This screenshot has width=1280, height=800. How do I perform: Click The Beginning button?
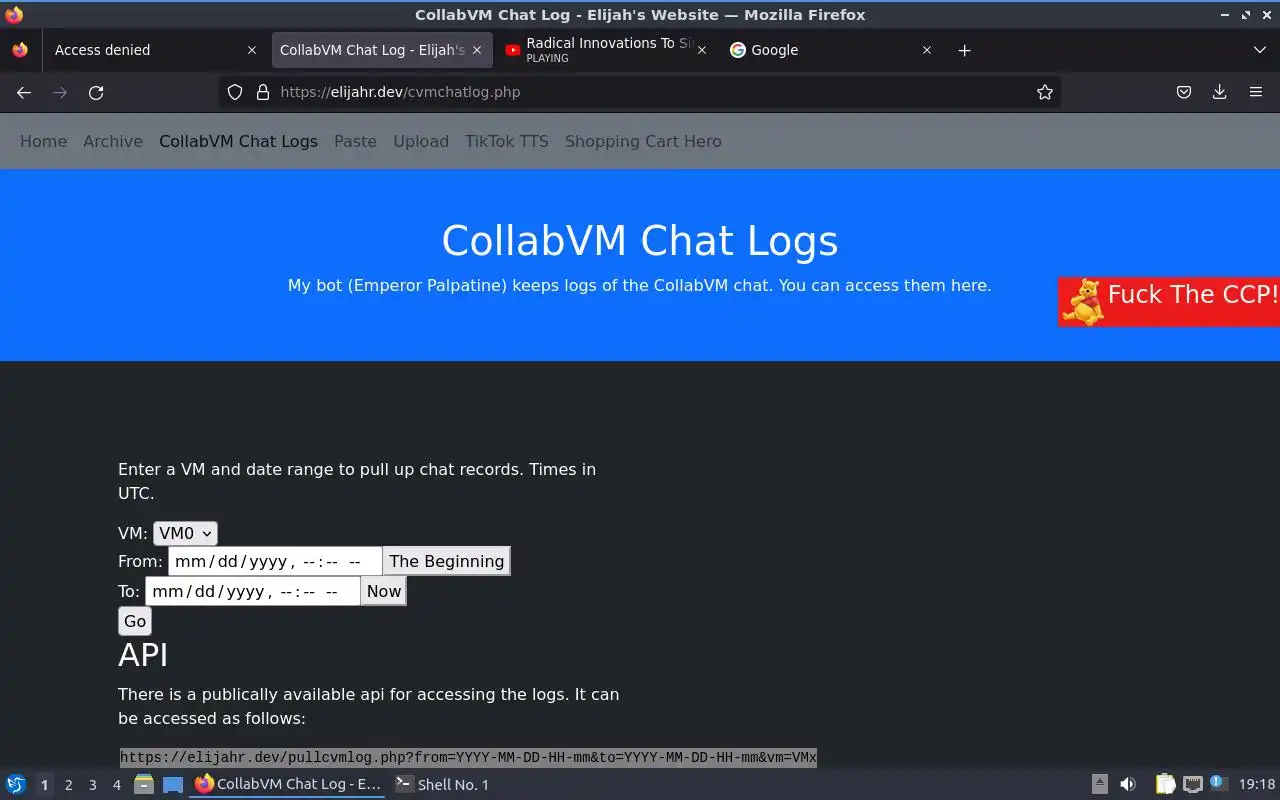447,561
